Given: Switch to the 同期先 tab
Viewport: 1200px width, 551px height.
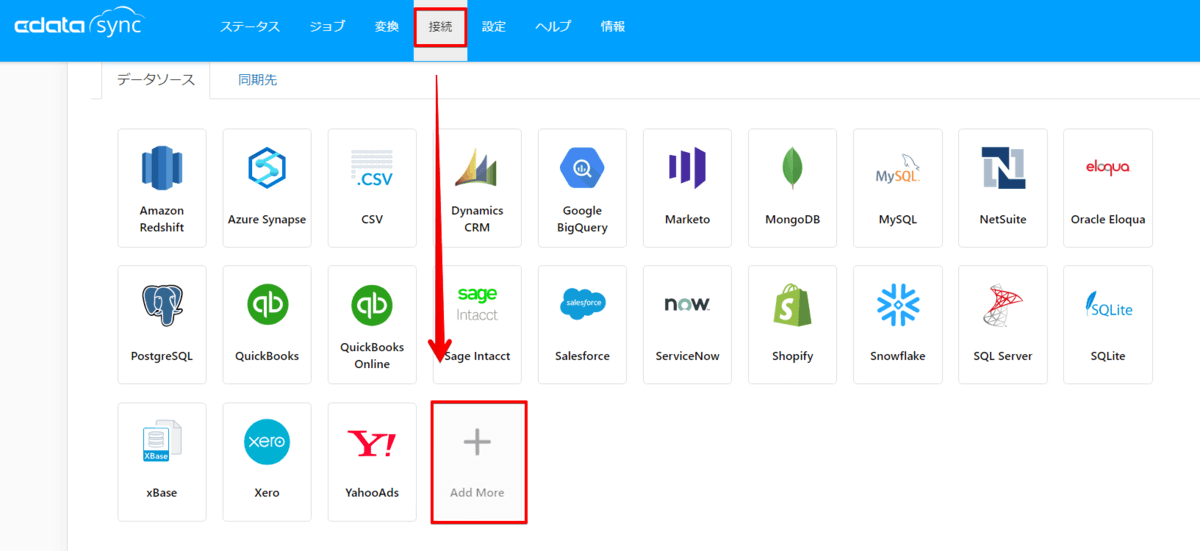Looking at the screenshot, I should tap(257, 80).
